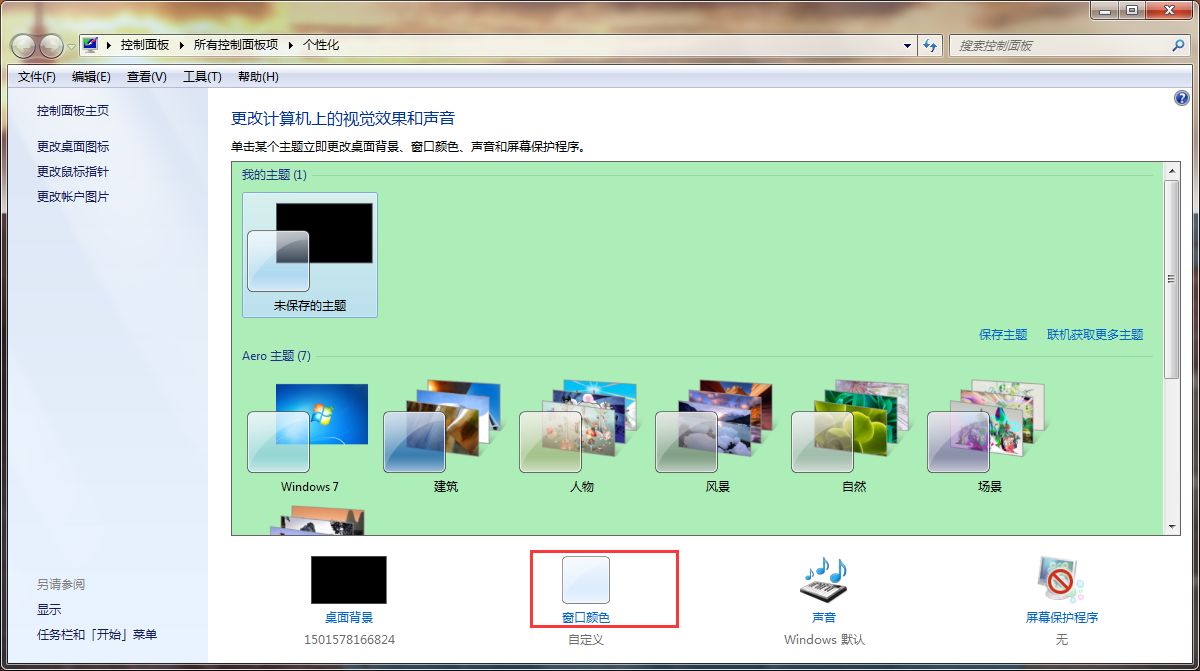Image resolution: width=1200 pixels, height=671 pixels.
Task: Click the 我的主题 (1) group header
Action: click(274, 175)
